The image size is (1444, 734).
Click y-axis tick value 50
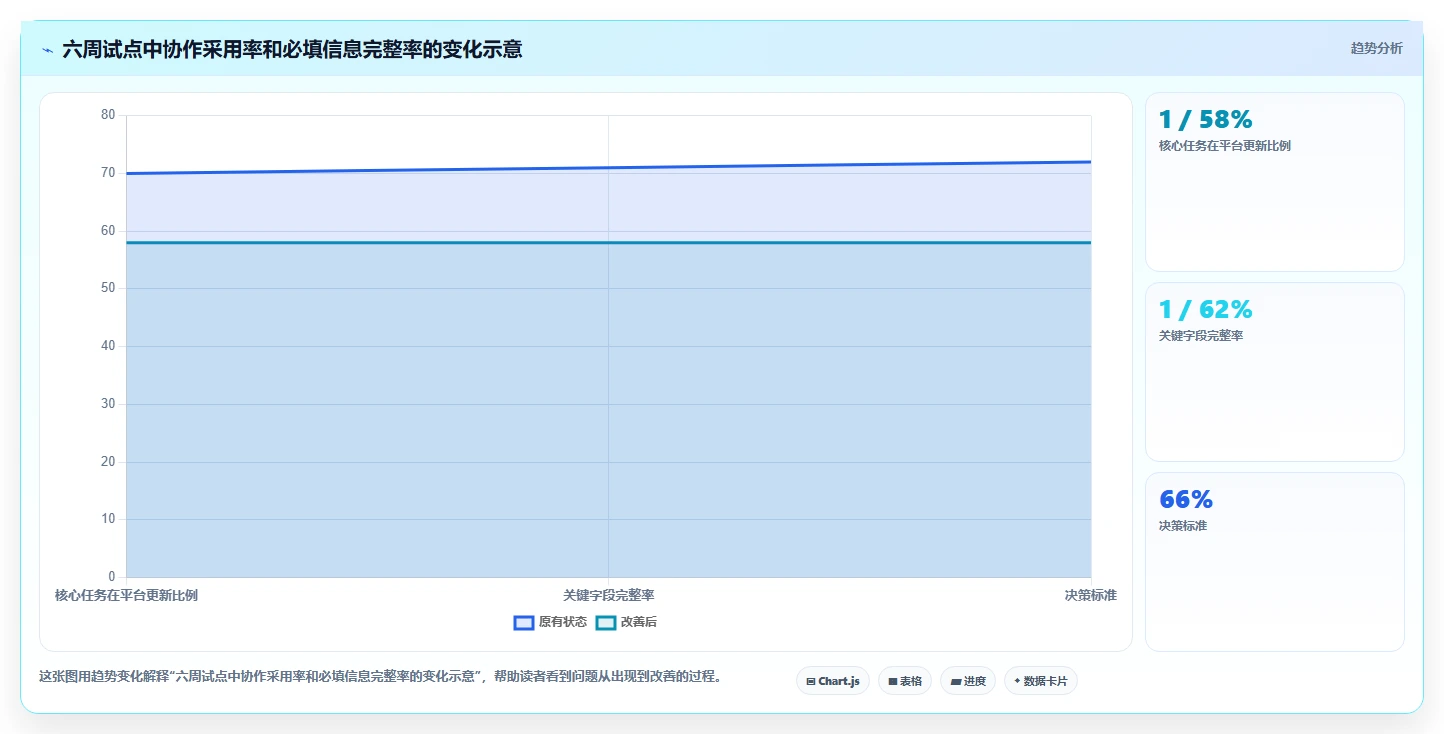(108, 288)
